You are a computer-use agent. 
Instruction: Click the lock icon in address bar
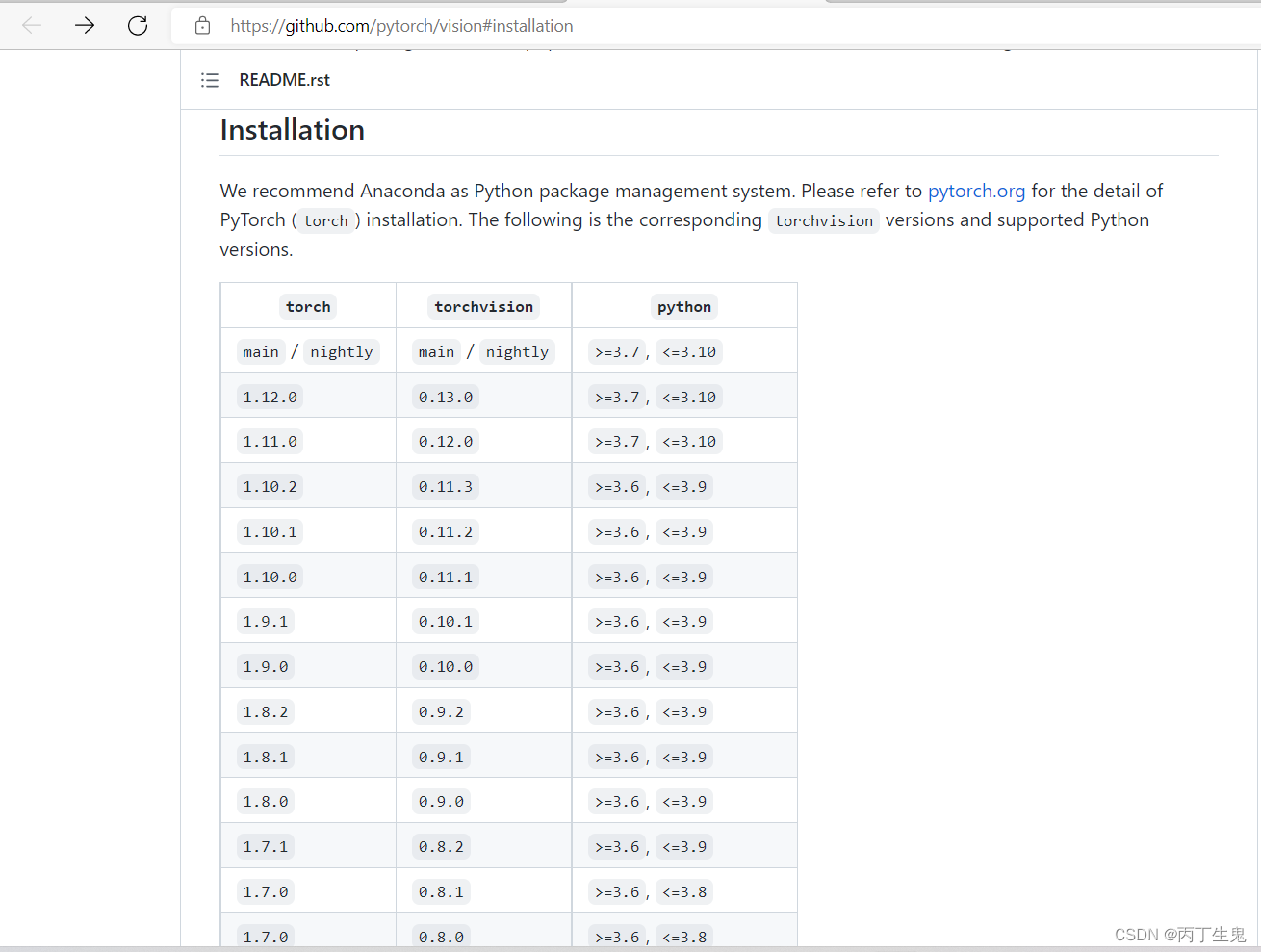pyautogui.click(x=202, y=26)
